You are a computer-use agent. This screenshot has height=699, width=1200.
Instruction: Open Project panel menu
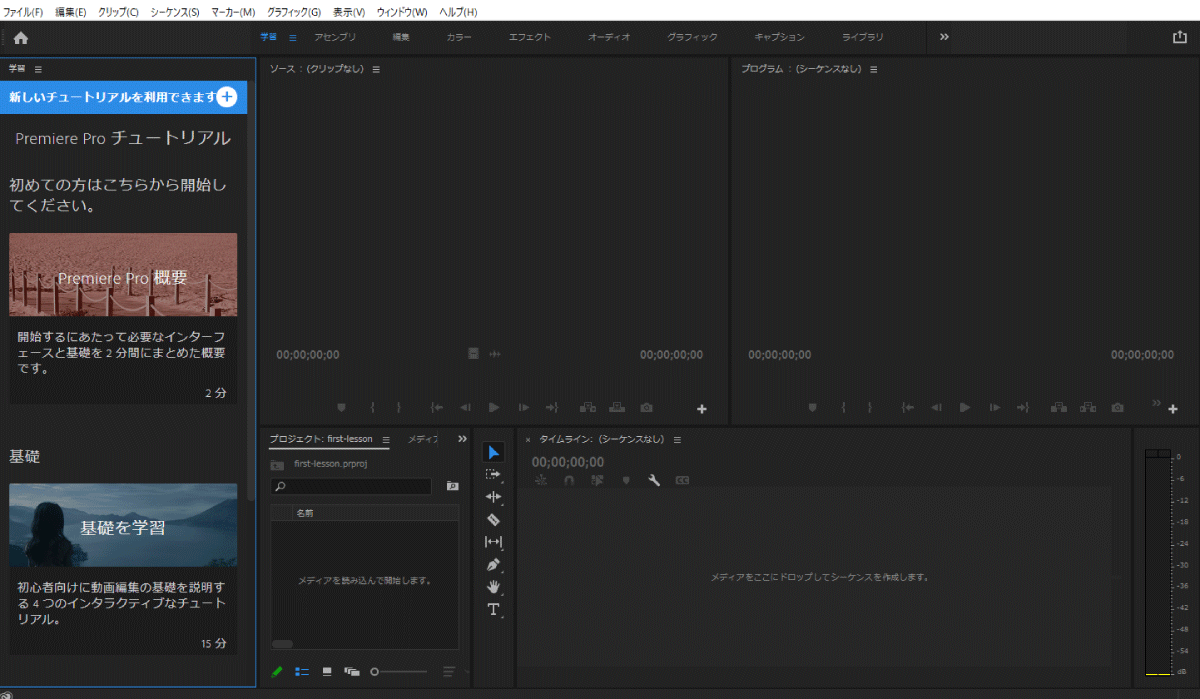pyautogui.click(x=386, y=440)
